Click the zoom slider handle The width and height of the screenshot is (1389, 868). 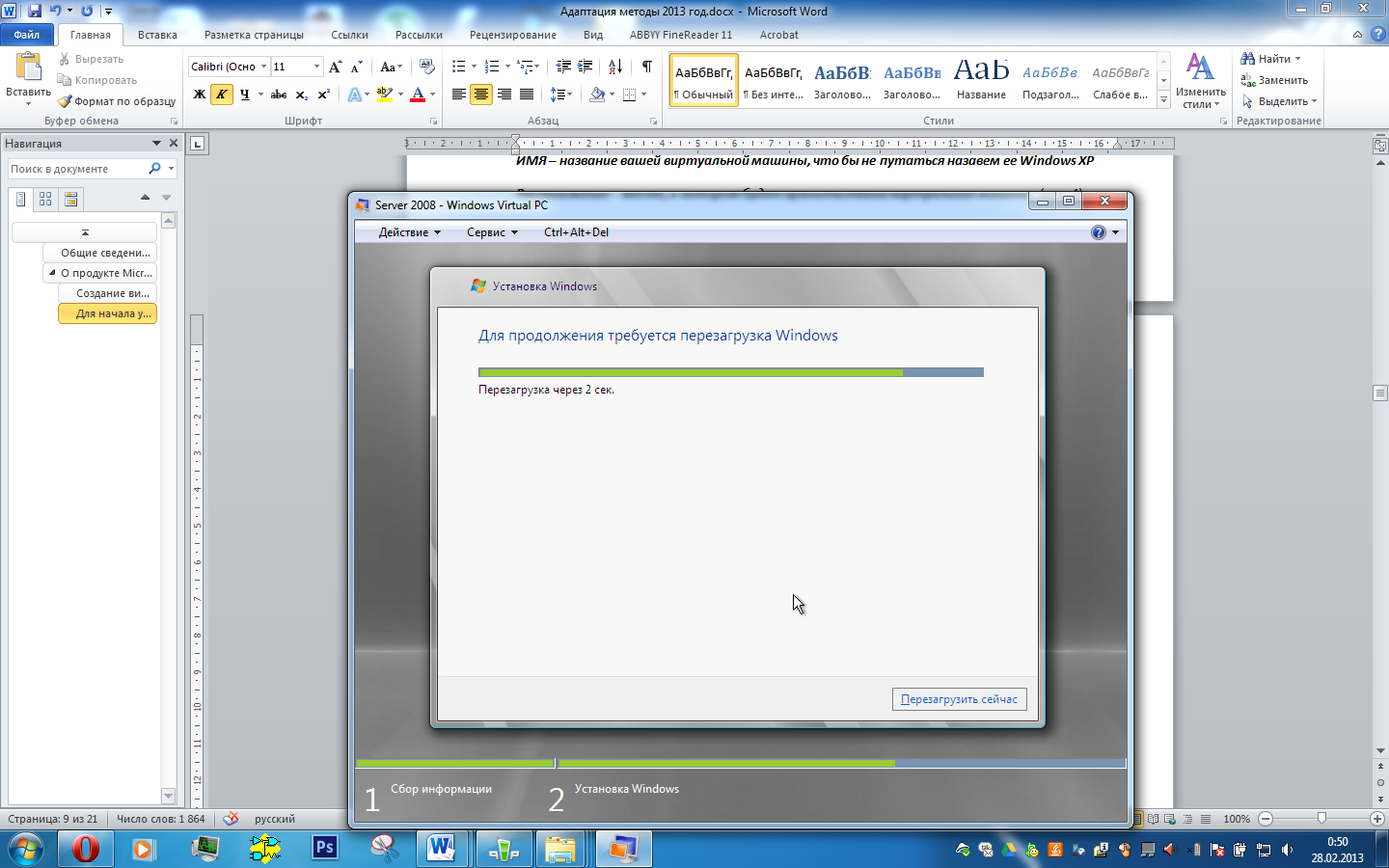click(x=1321, y=818)
